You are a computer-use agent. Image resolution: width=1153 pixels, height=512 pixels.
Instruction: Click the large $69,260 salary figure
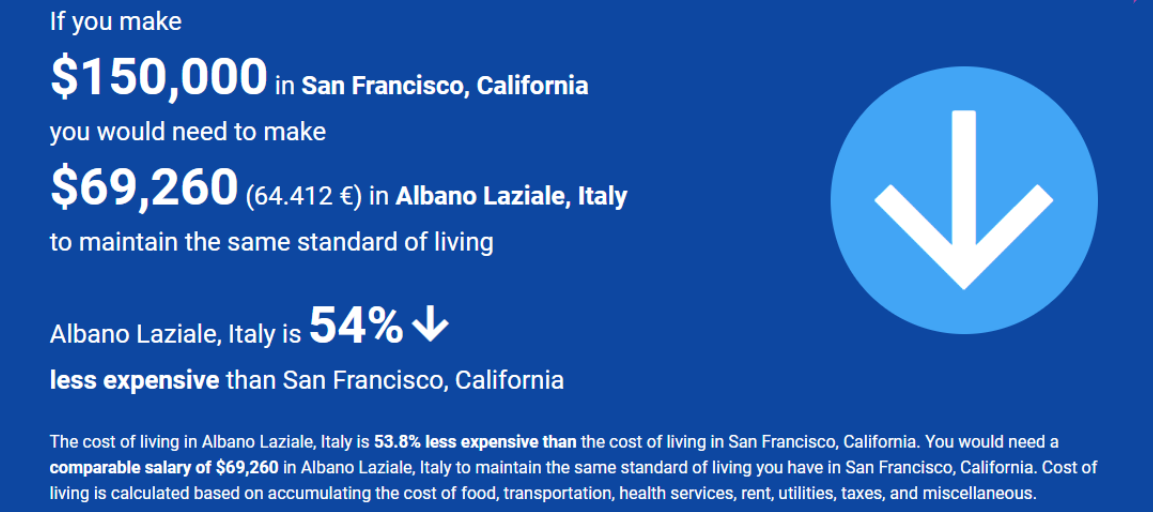pos(144,188)
